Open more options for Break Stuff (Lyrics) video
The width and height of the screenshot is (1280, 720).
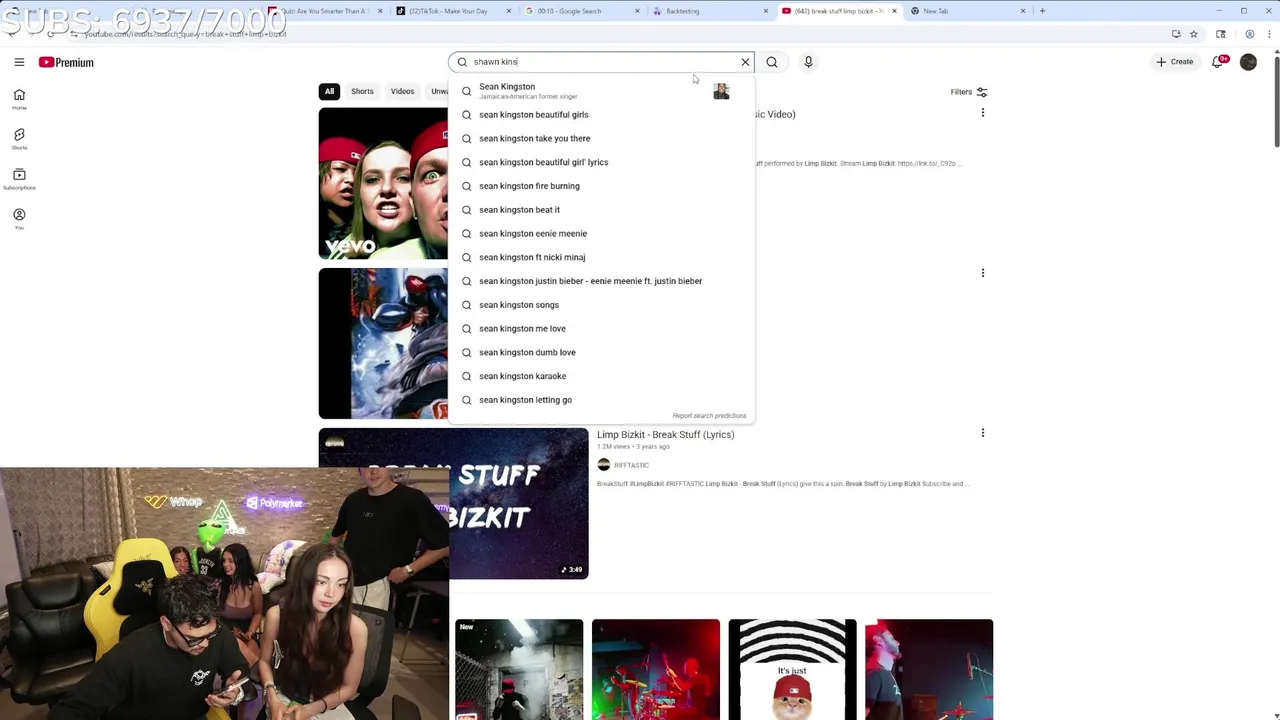tap(982, 433)
